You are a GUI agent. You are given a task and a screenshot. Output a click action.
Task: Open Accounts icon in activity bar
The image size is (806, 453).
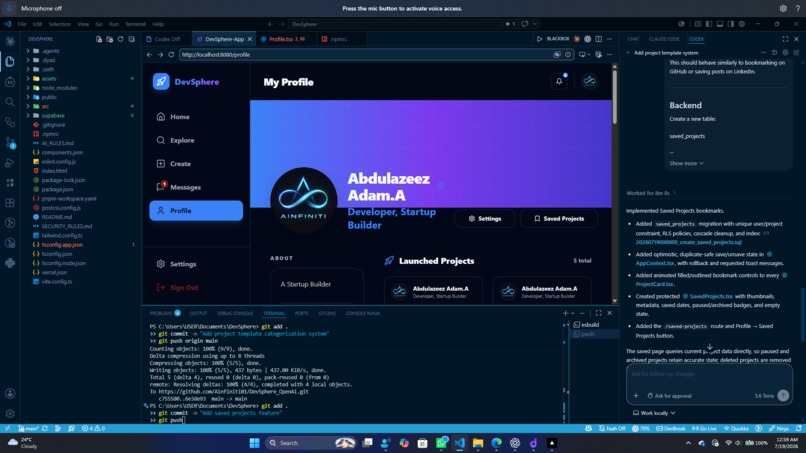coord(10,393)
